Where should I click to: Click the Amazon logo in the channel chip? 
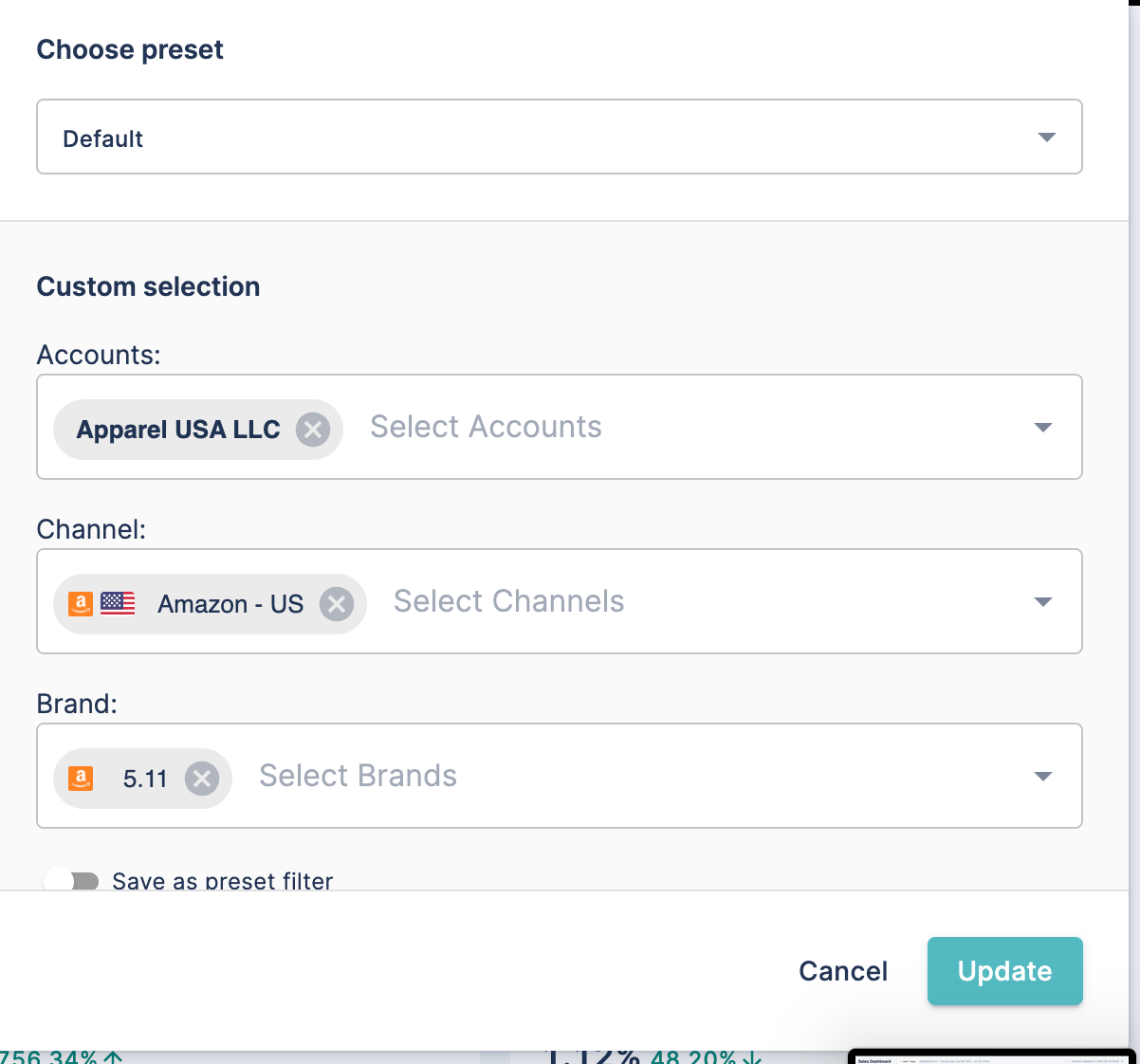click(x=81, y=603)
